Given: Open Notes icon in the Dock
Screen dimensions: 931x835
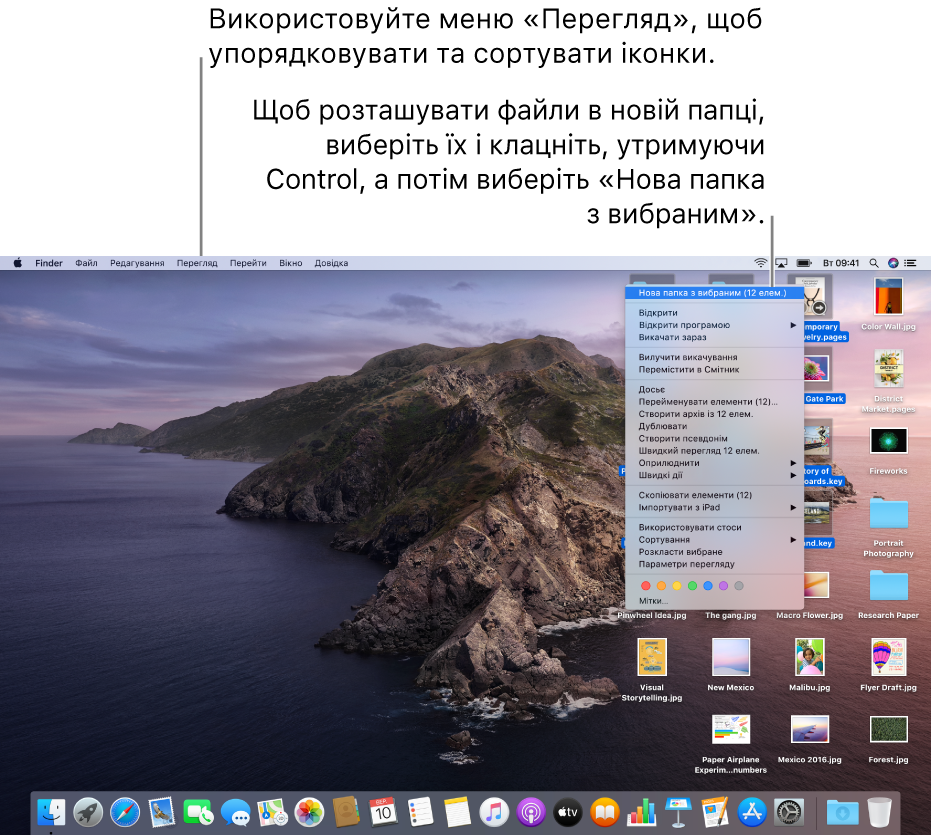Looking at the screenshot, I should 457,812.
